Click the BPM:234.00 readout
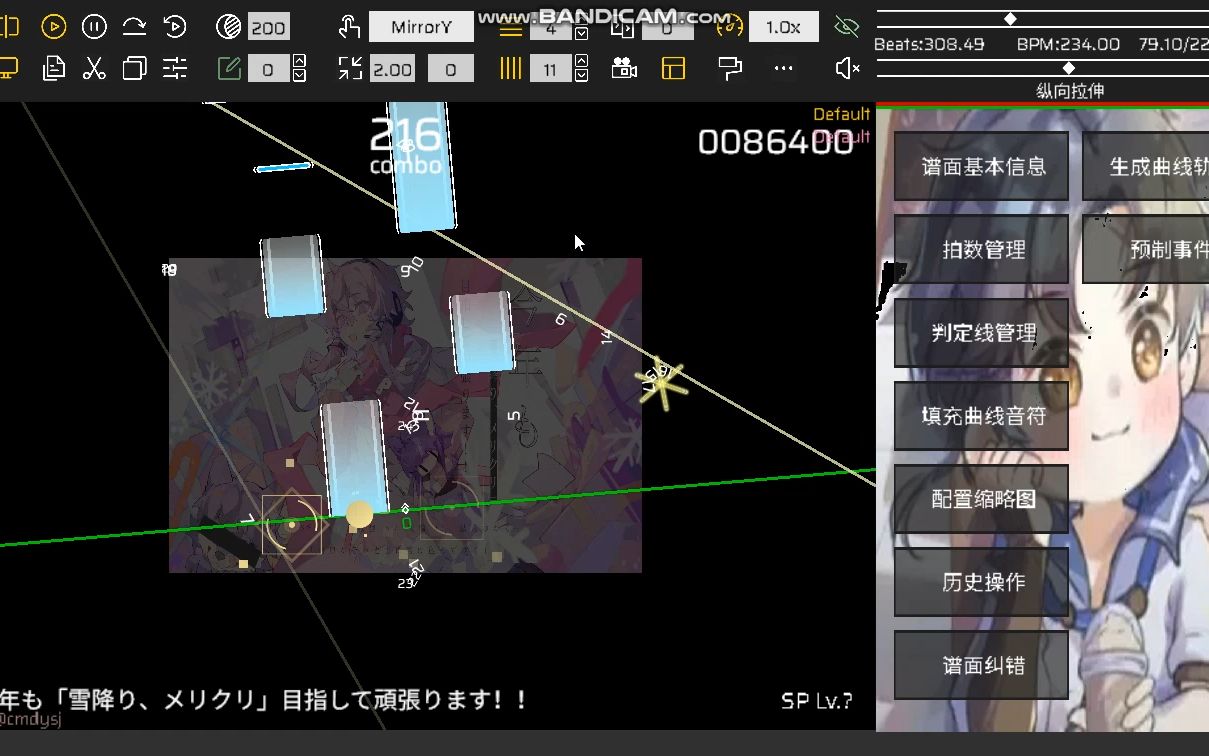 pos(1068,44)
